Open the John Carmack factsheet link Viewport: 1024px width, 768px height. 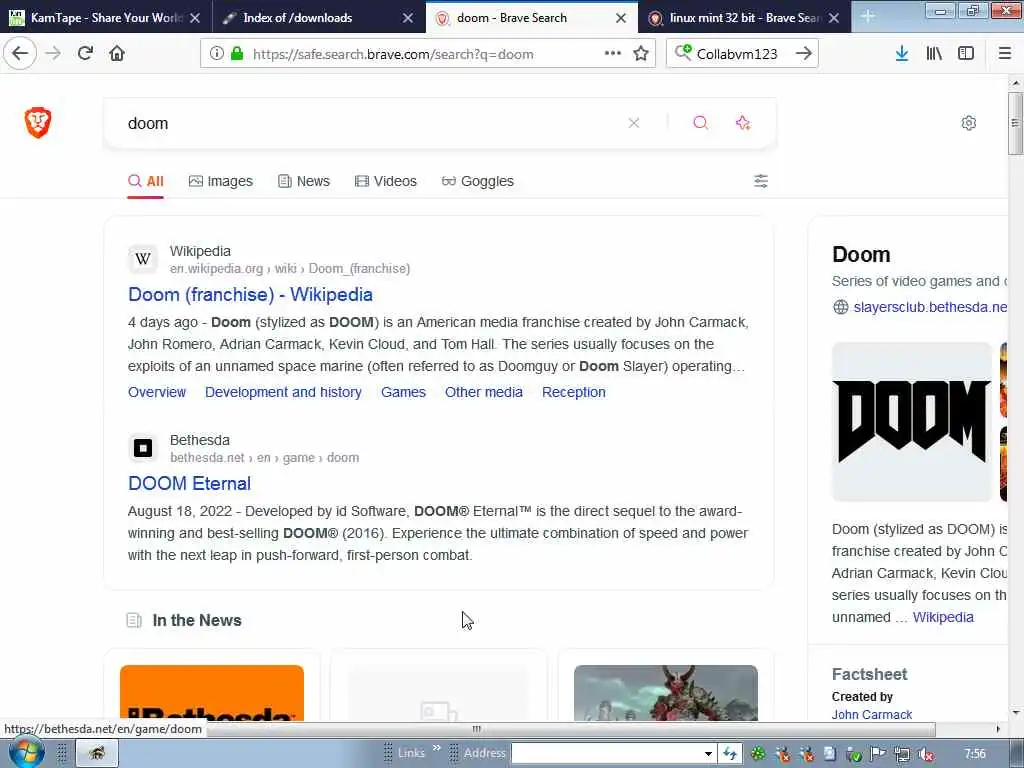872,714
